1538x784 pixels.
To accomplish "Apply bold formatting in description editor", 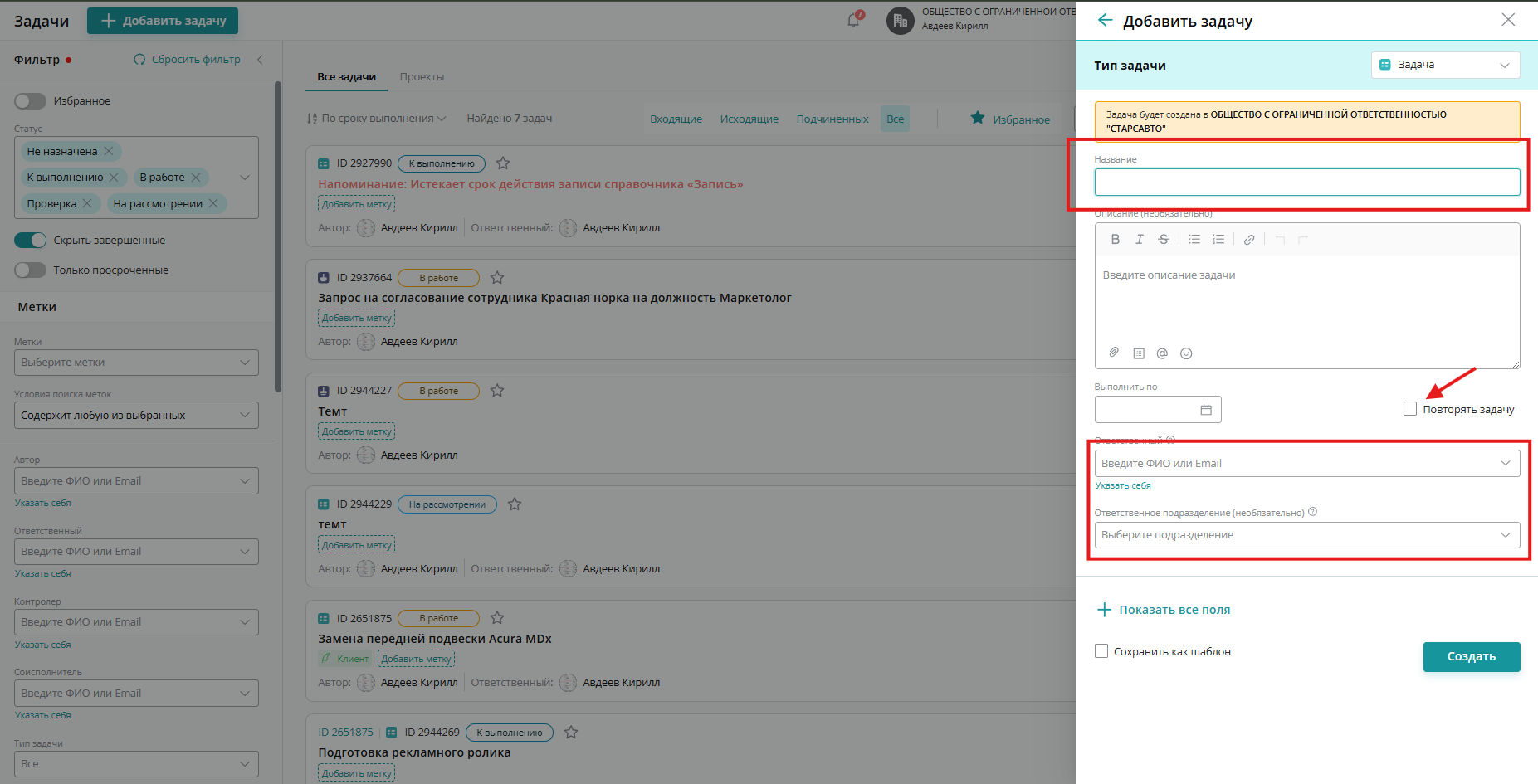I will 1116,240.
